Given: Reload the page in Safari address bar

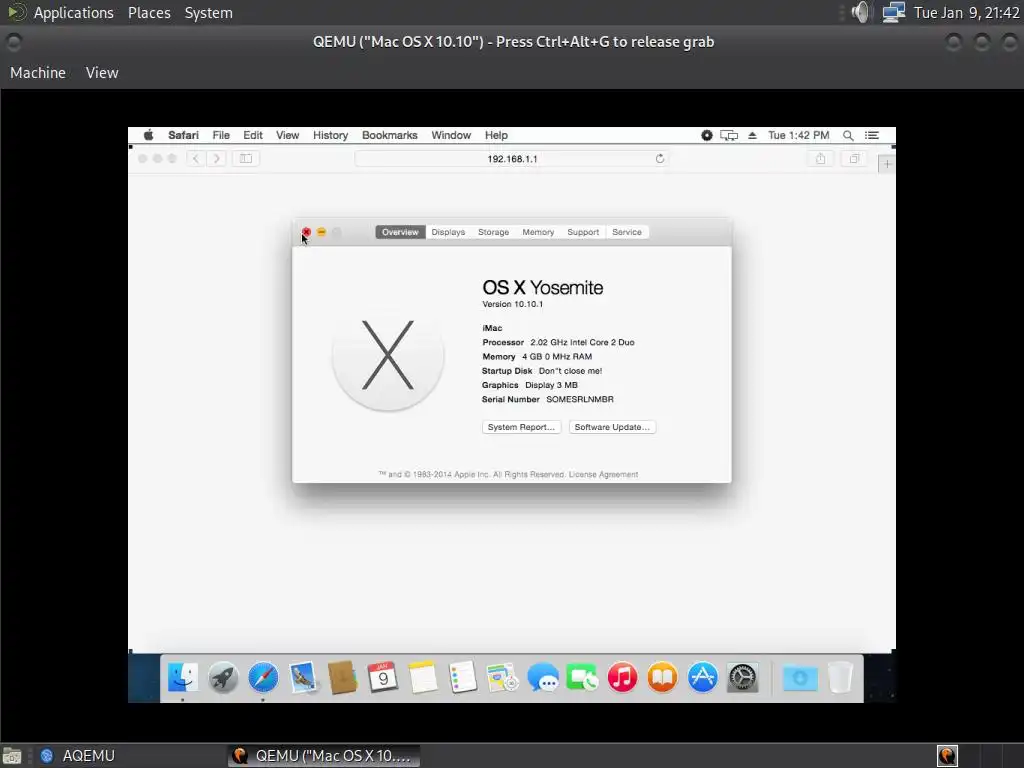Looking at the screenshot, I should pos(660,159).
